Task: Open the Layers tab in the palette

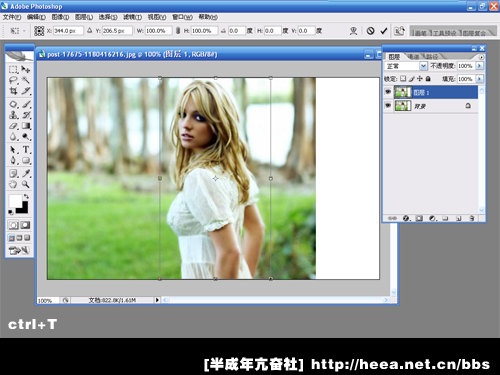Action: coord(394,57)
